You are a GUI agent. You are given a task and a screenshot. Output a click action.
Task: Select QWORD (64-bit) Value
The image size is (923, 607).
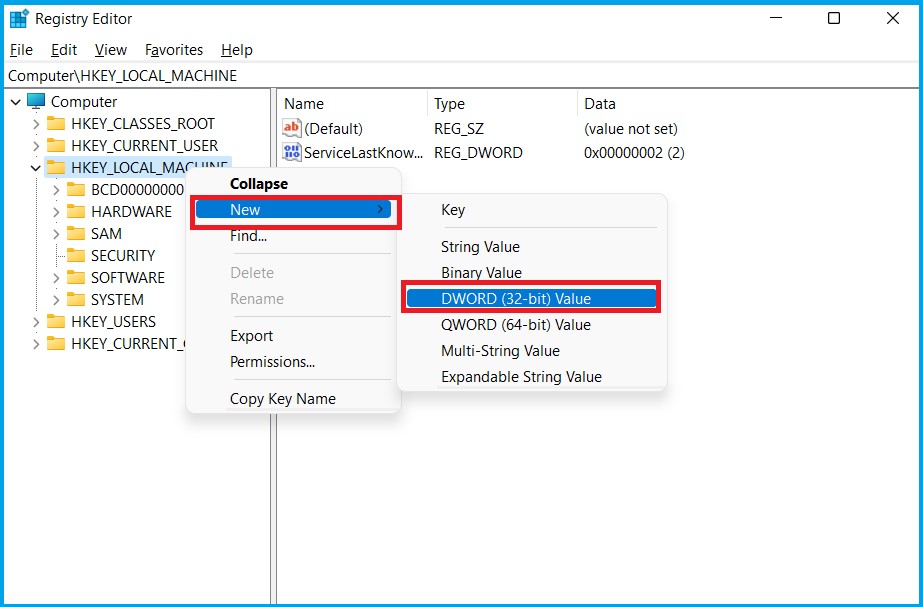coord(532,324)
